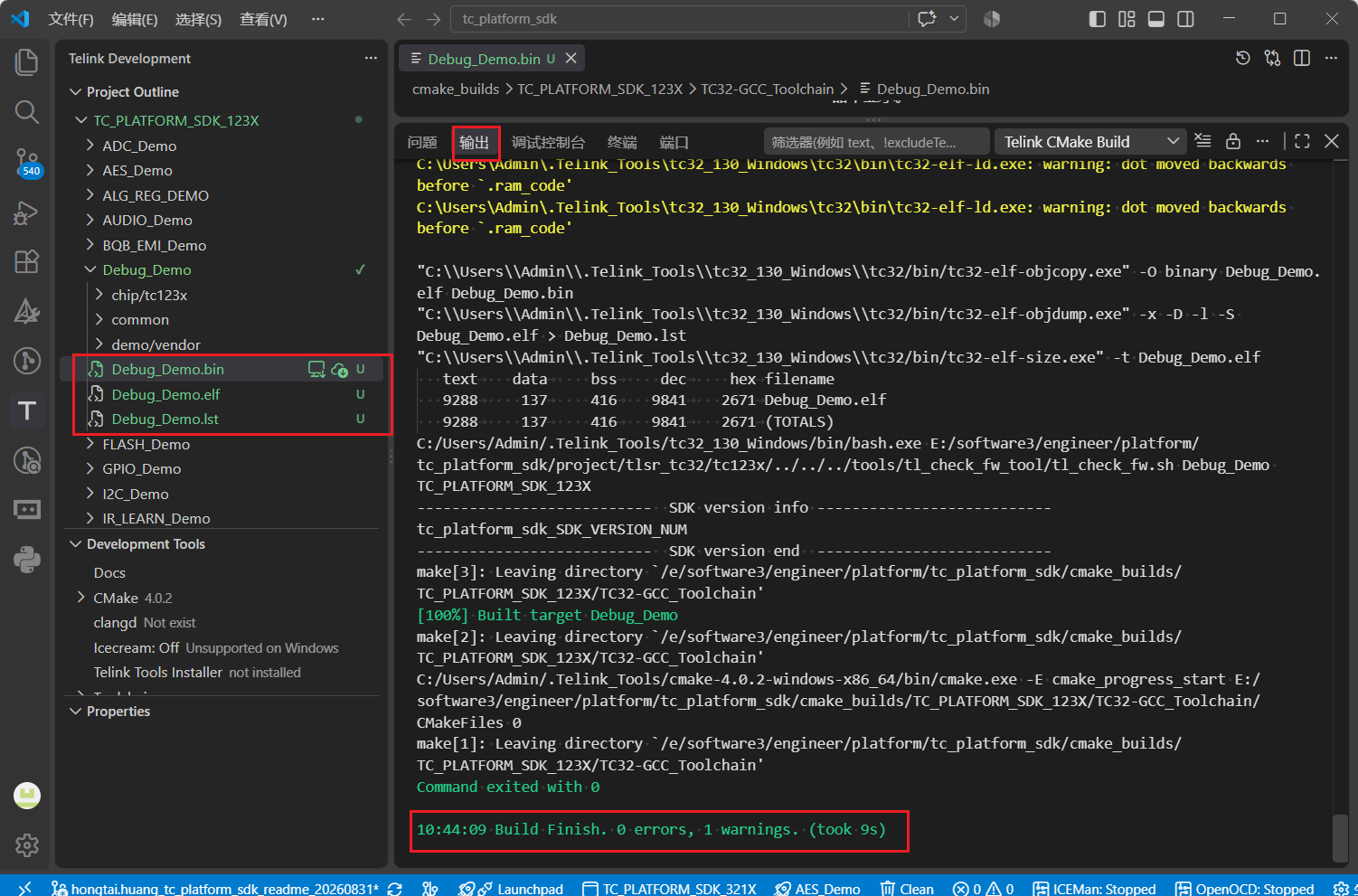This screenshot has width=1358, height=896.
Task: Open changes compare icon in editor toolbar
Action: (1273, 58)
